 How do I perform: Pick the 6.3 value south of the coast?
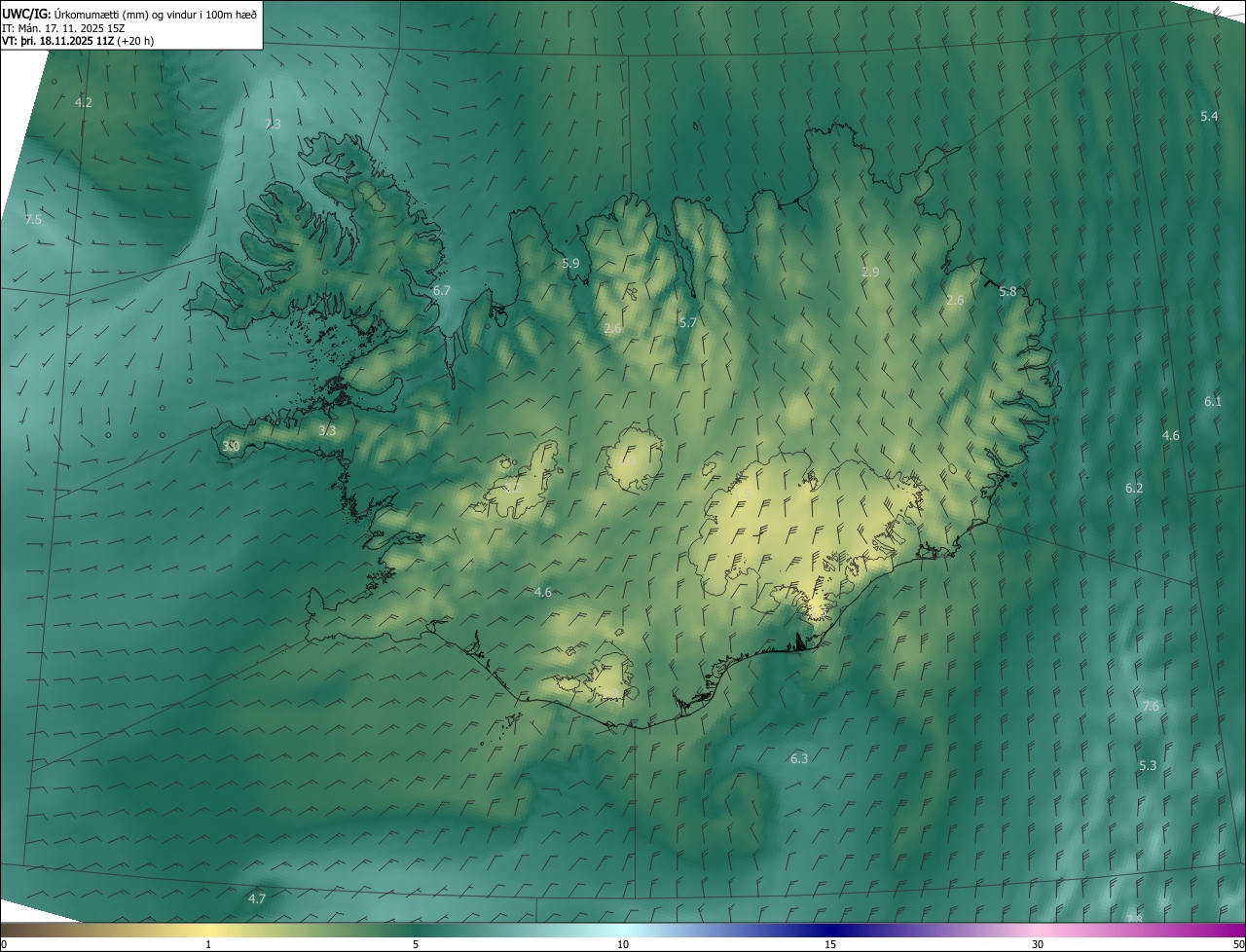click(799, 757)
